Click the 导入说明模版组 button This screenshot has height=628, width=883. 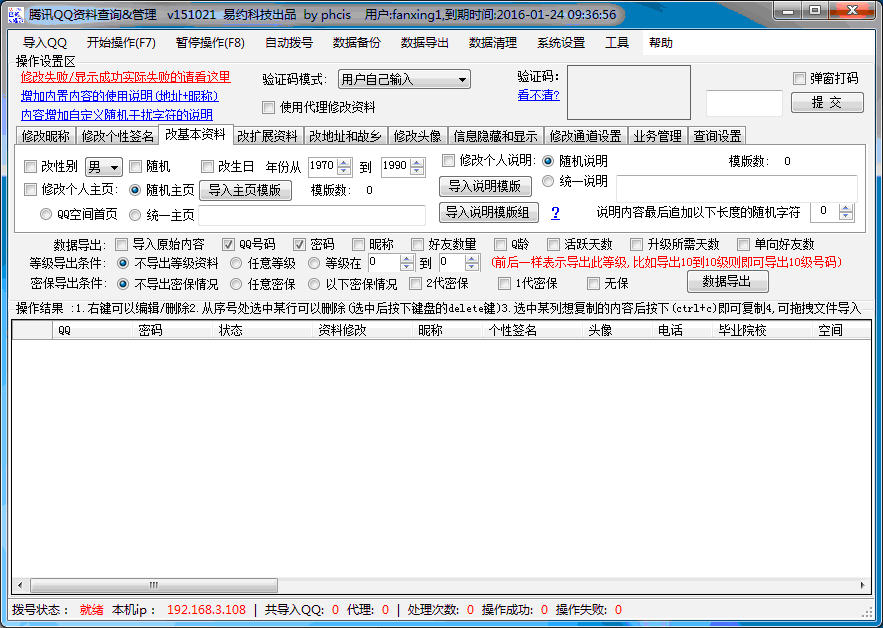[x=488, y=212]
